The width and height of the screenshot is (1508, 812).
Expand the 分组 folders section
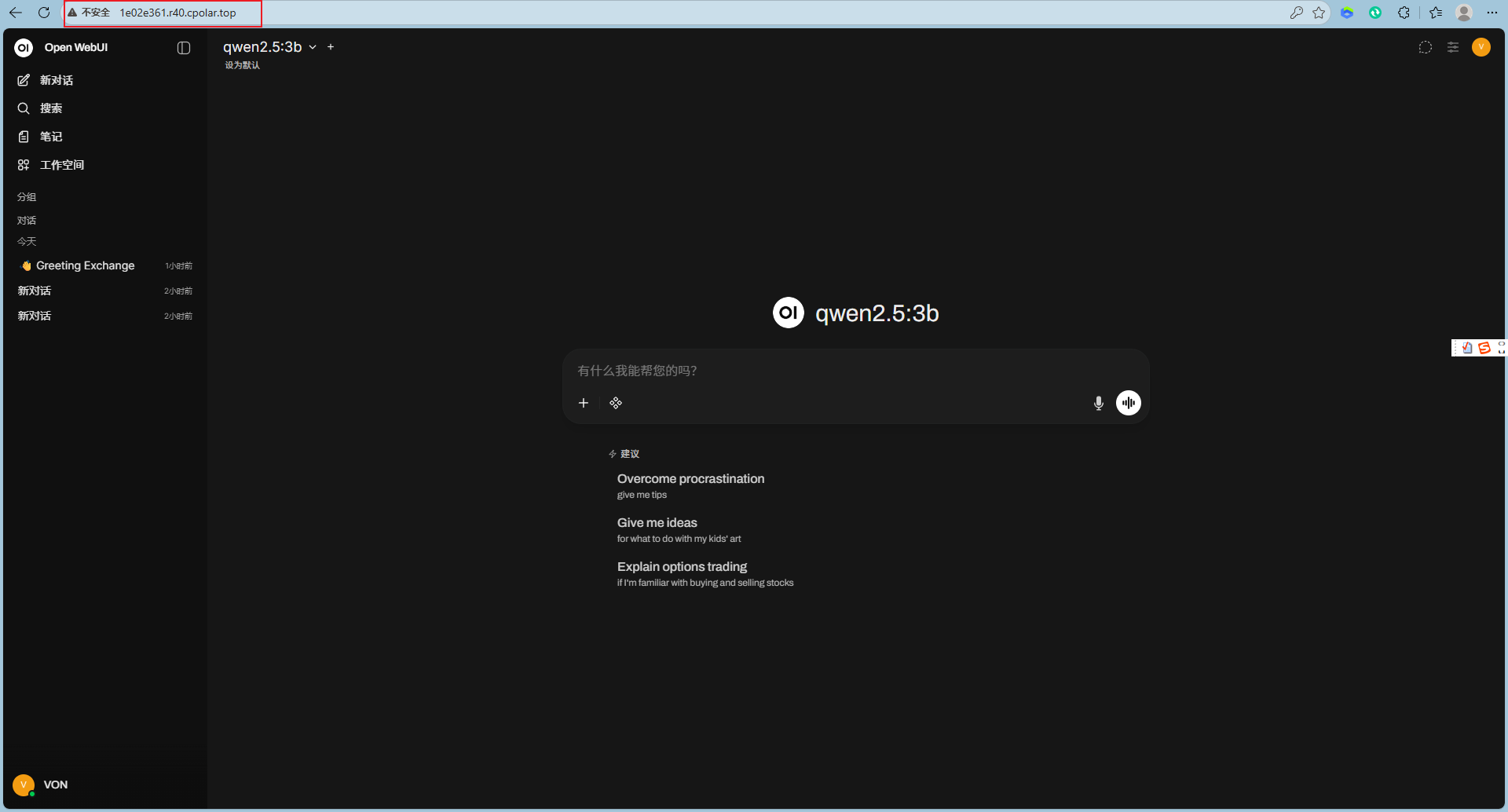[27, 197]
